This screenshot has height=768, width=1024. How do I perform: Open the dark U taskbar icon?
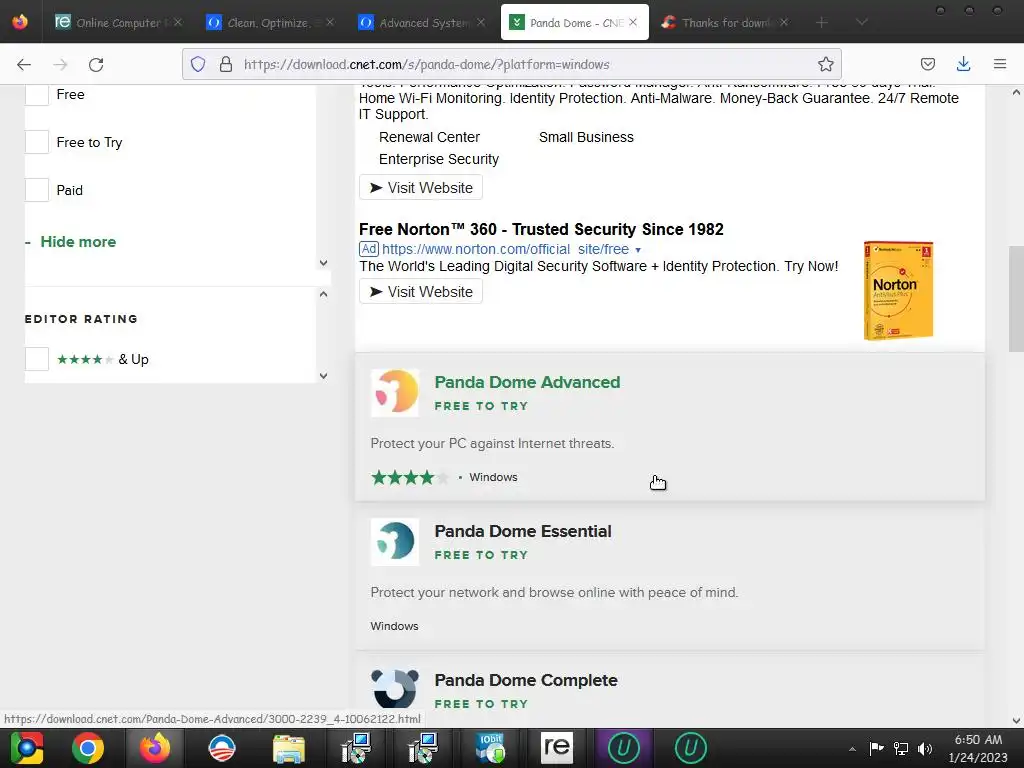point(691,748)
